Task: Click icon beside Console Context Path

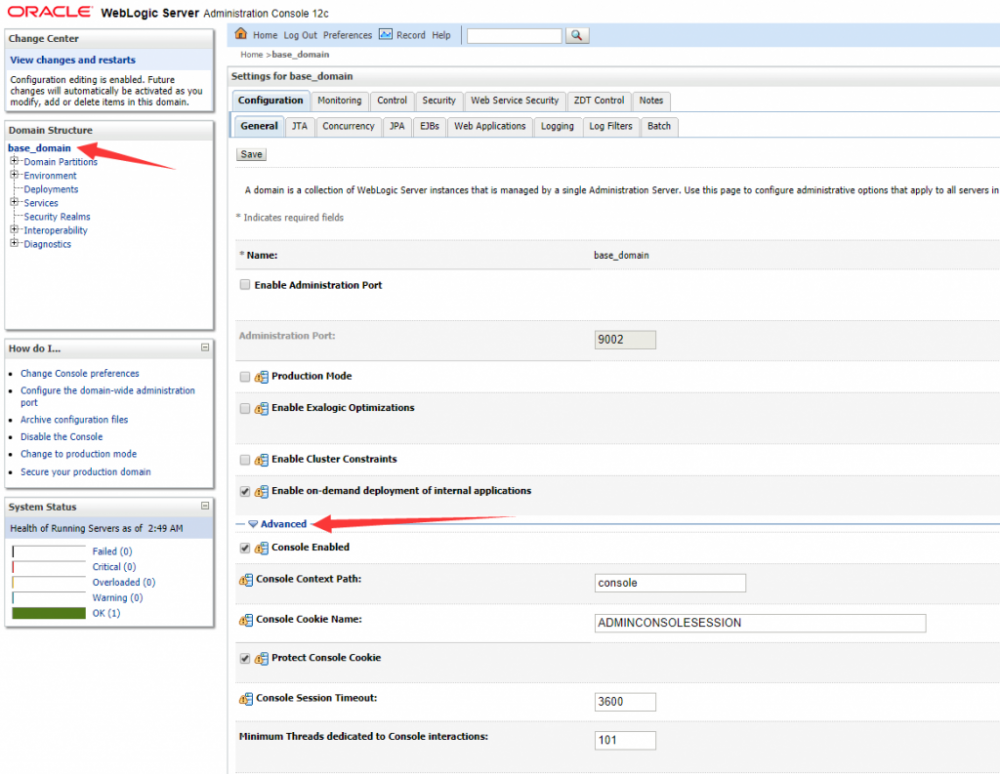Action: (246, 580)
